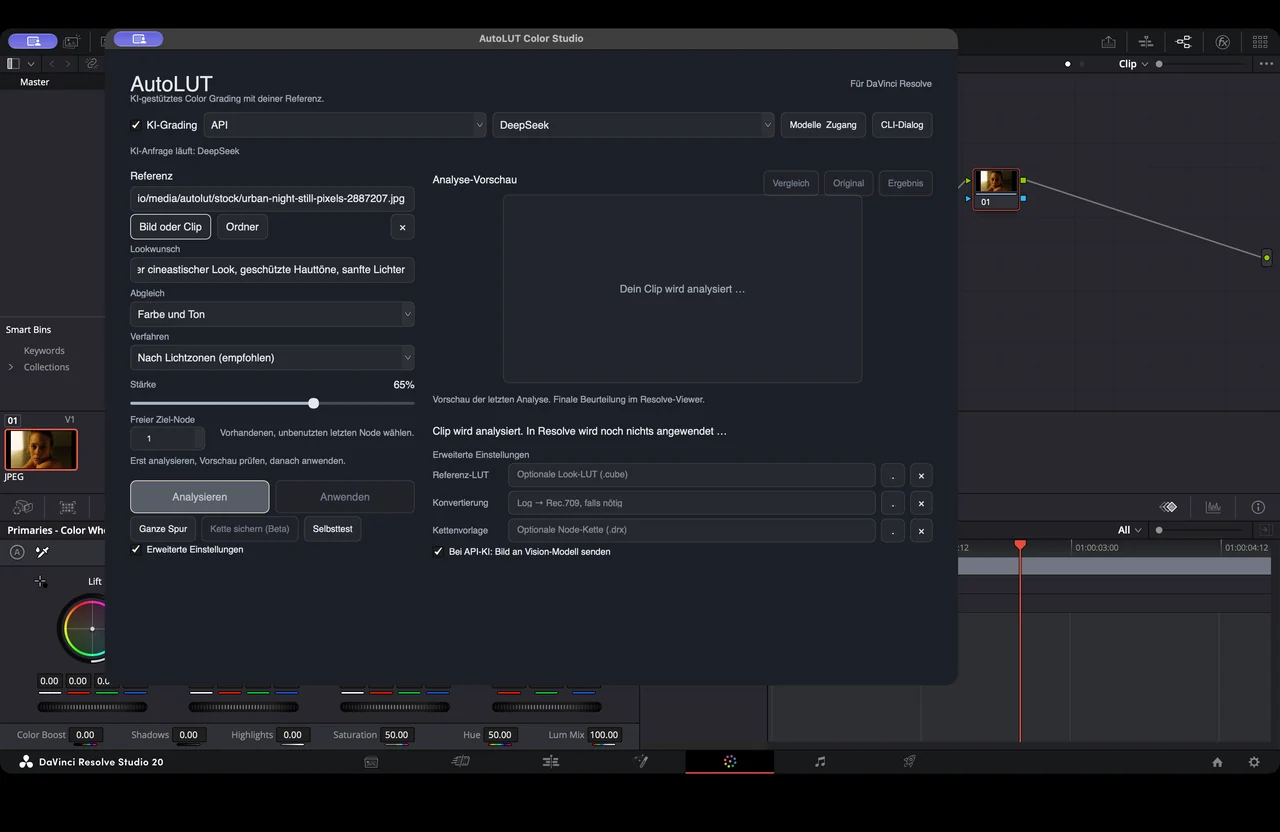
Task: Expand the Collections smart bin
Action: point(11,367)
